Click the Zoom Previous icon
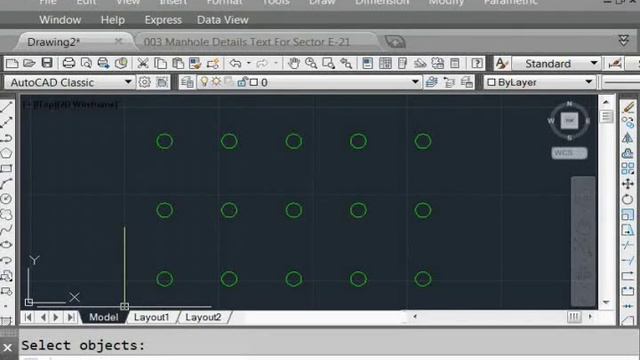 [x=346, y=63]
